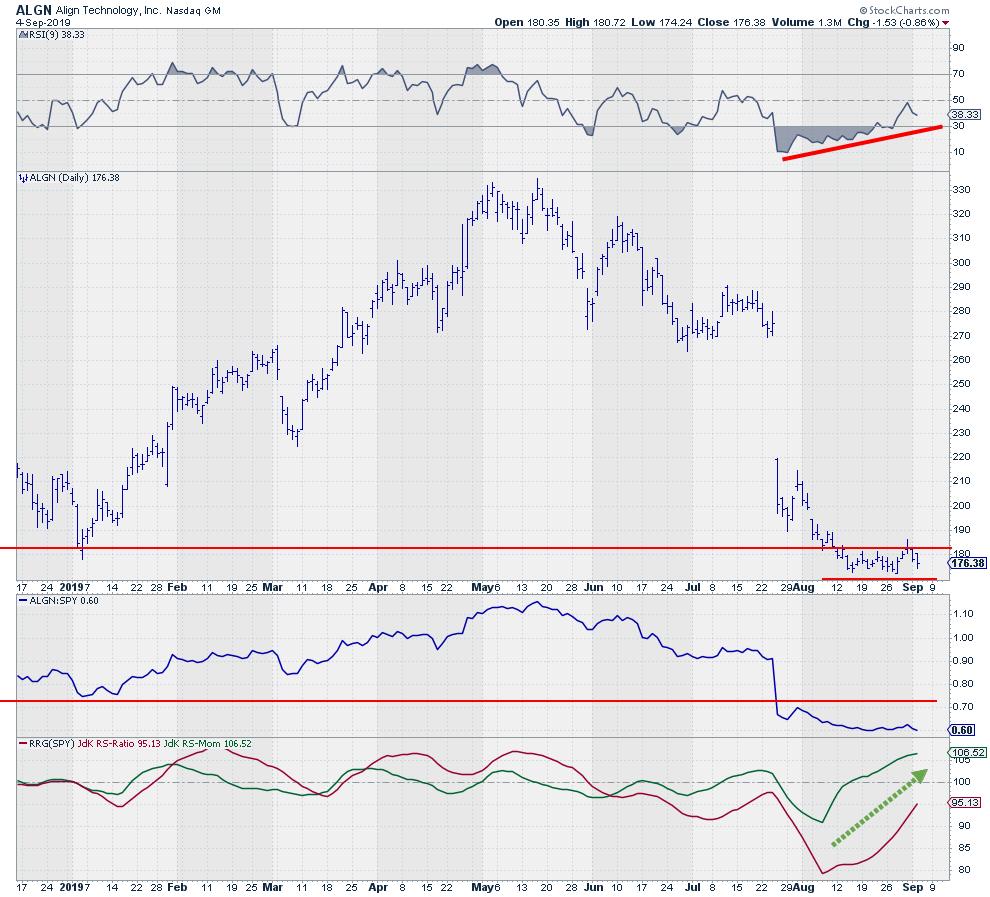This screenshot has width=990, height=897.
Task: Click the Apr label under the price panel
Action: point(378,588)
